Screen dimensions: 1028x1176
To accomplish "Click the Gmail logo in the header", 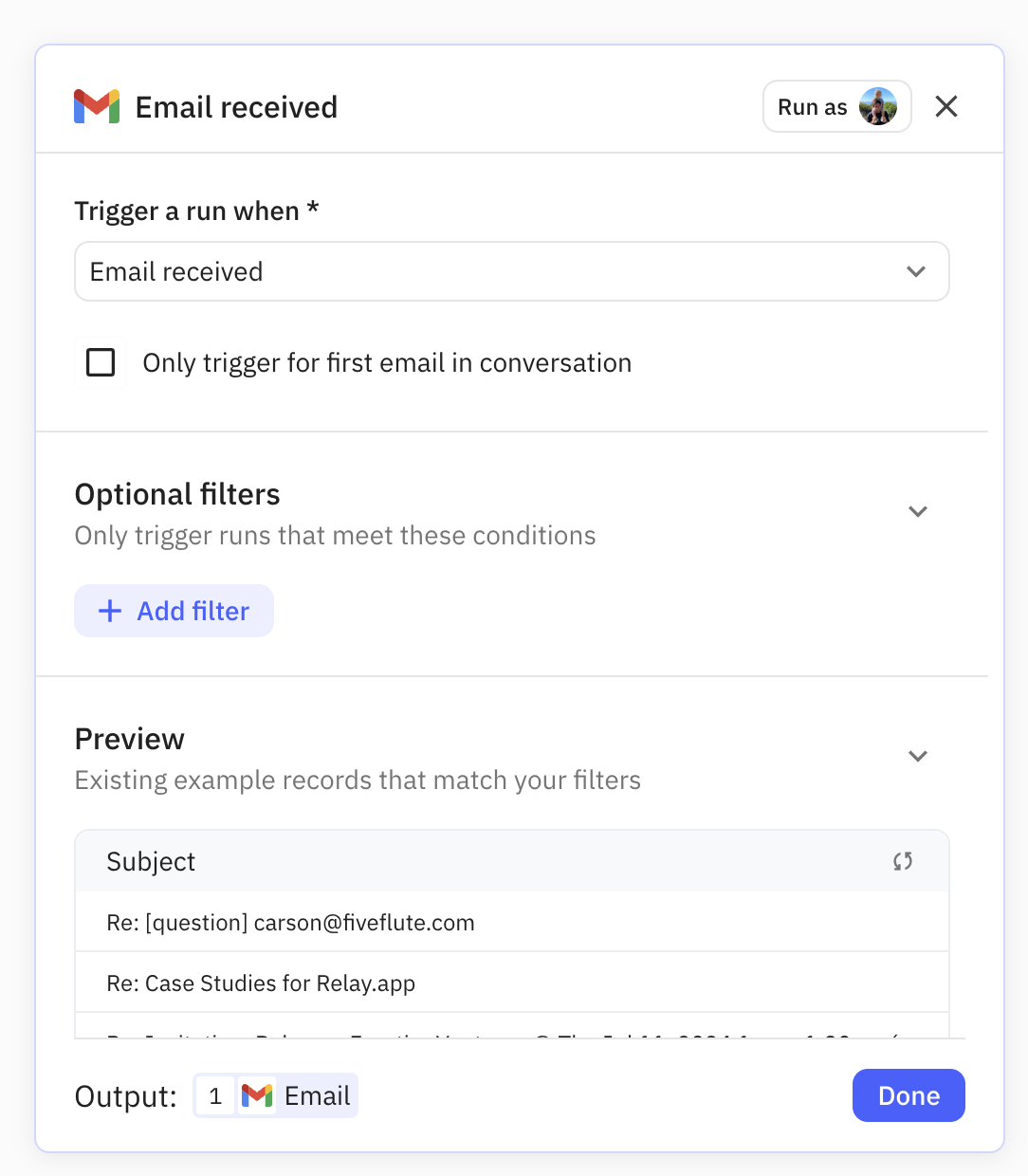I will (97, 107).
